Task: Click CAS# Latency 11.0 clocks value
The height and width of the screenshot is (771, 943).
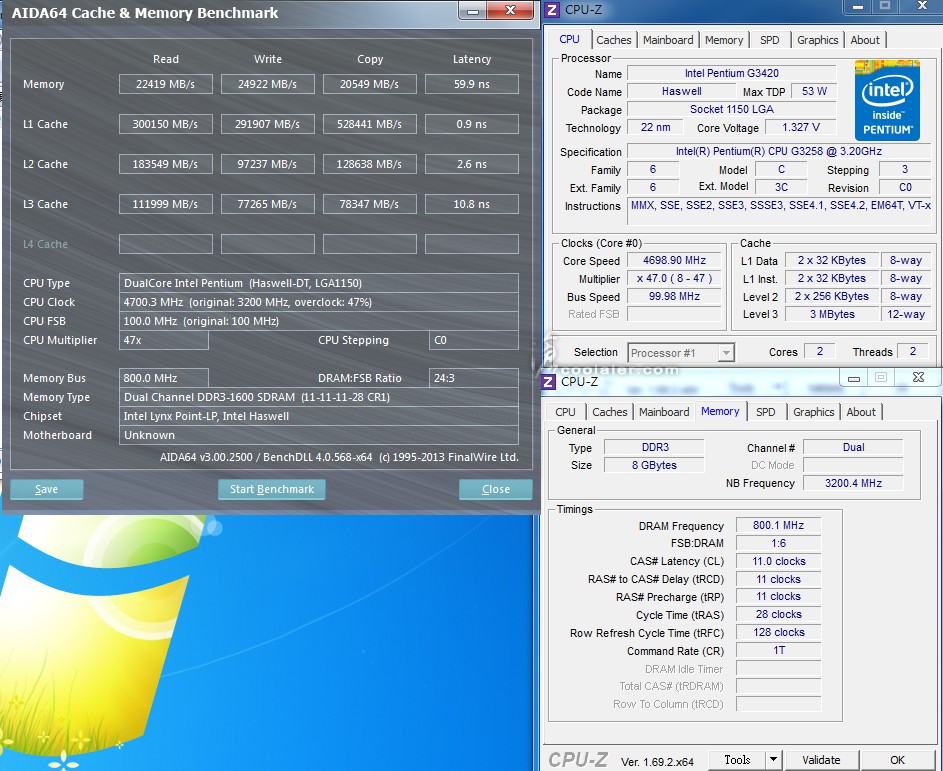Action: coord(778,561)
